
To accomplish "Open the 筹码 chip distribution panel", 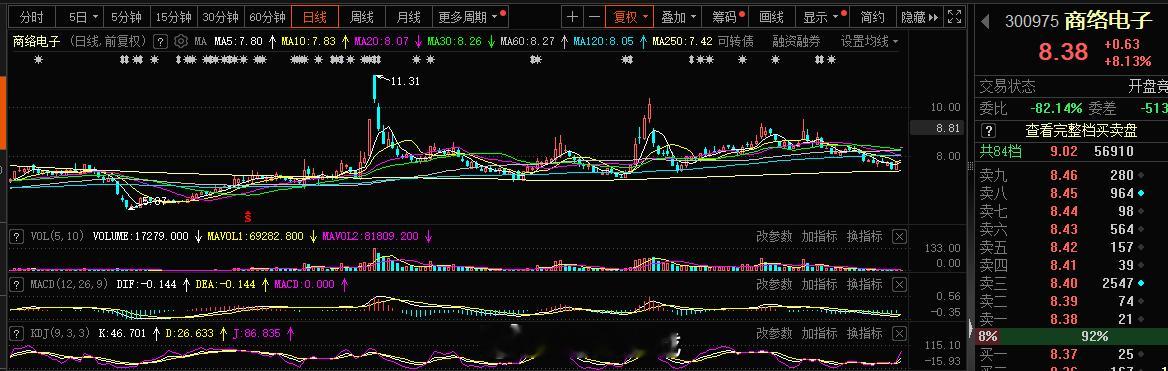I will pyautogui.click(x=726, y=16).
